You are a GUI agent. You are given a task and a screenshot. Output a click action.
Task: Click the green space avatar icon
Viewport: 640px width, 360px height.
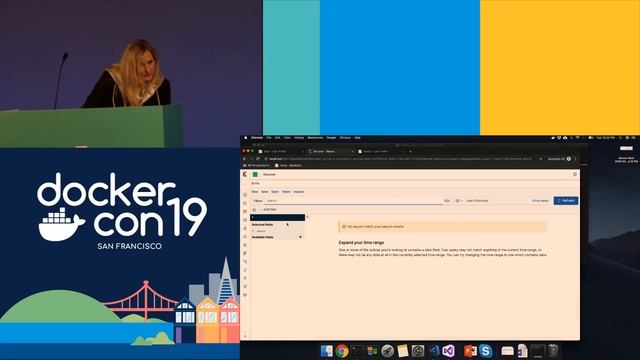click(x=255, y=174)
